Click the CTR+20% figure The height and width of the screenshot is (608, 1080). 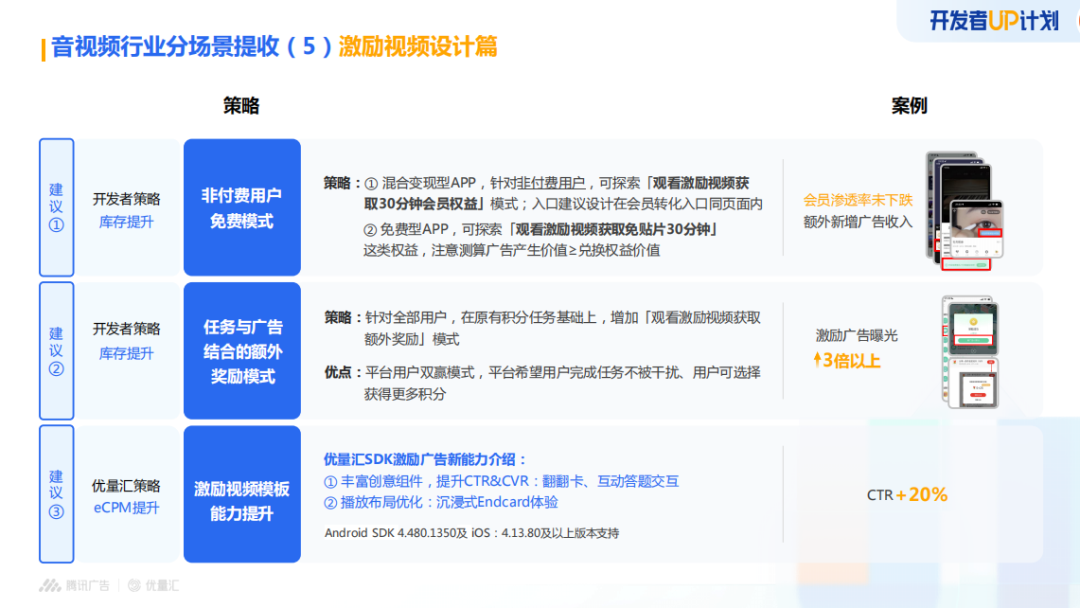coord(907,494)
